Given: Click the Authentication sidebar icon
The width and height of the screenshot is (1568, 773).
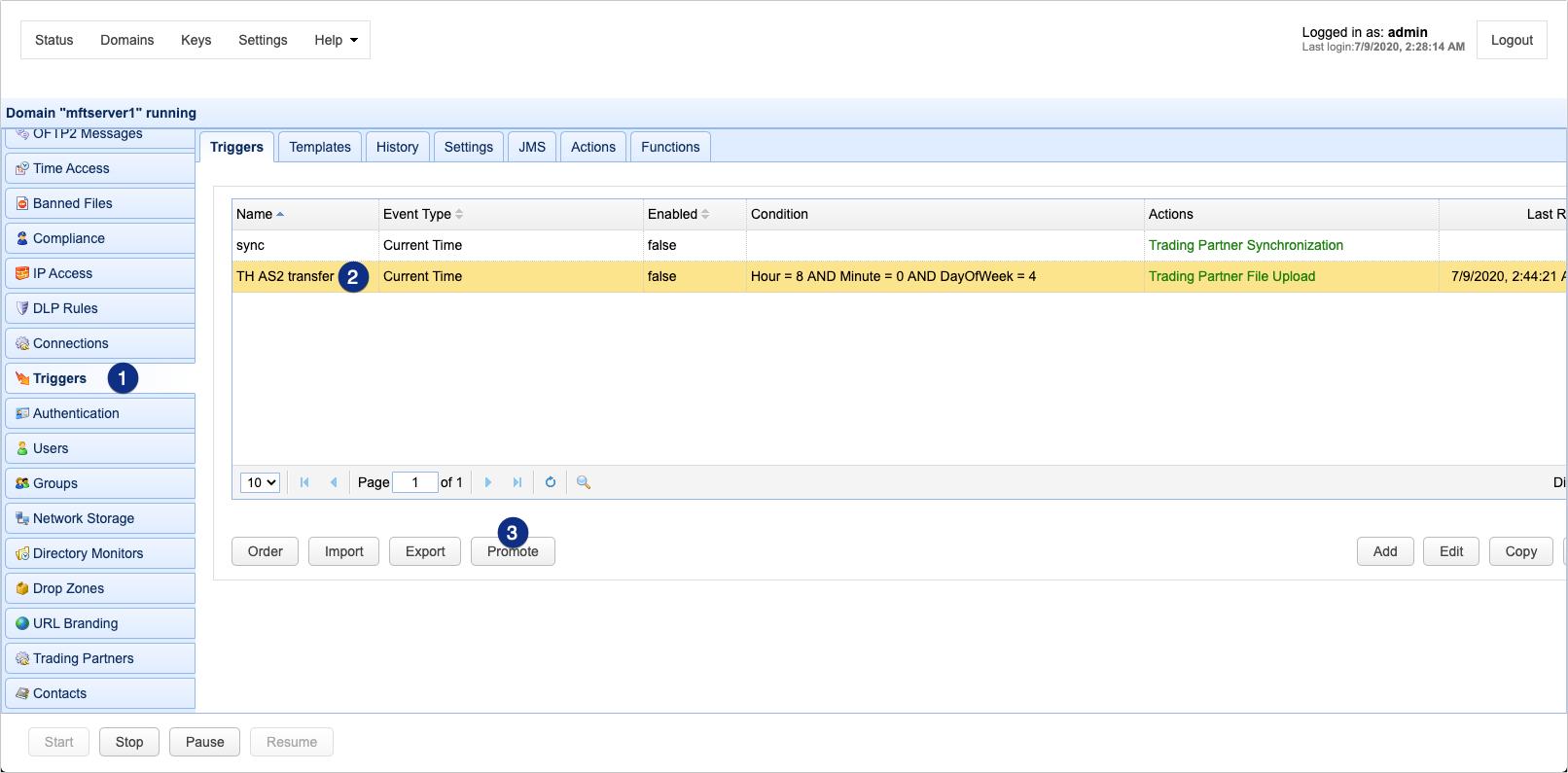Looking at the screenshot, I should (x=22, y=413).
